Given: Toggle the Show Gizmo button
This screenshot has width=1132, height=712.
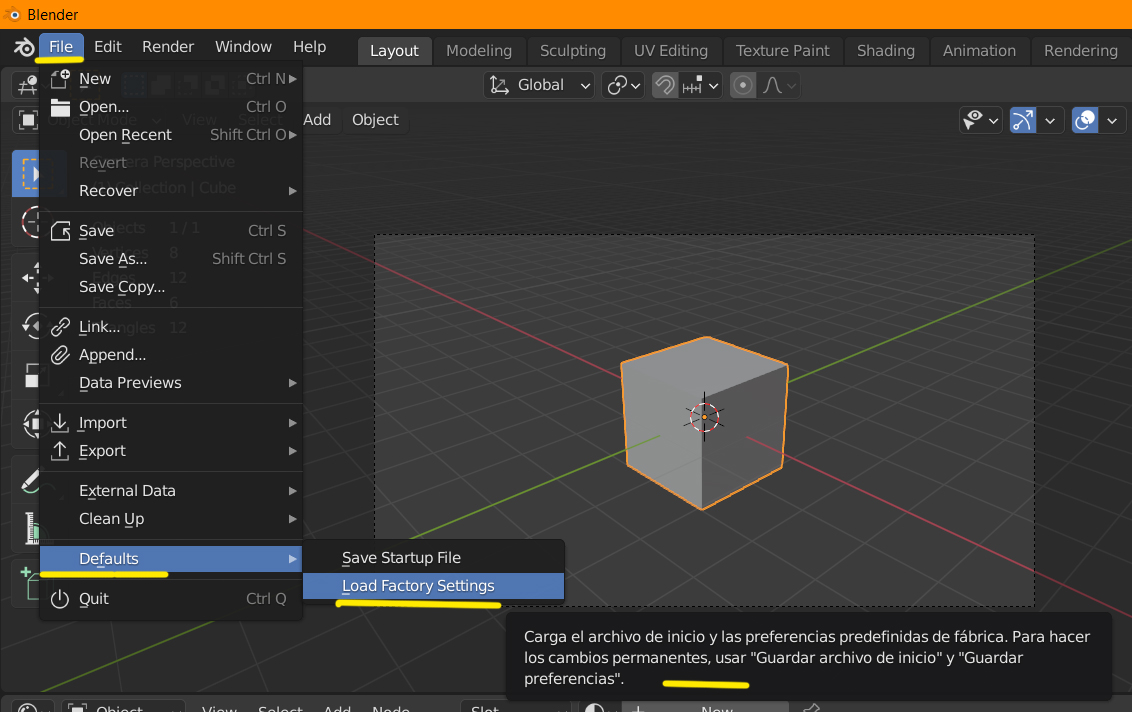Looking at the screenshot, I should [x=1022, y=121].
